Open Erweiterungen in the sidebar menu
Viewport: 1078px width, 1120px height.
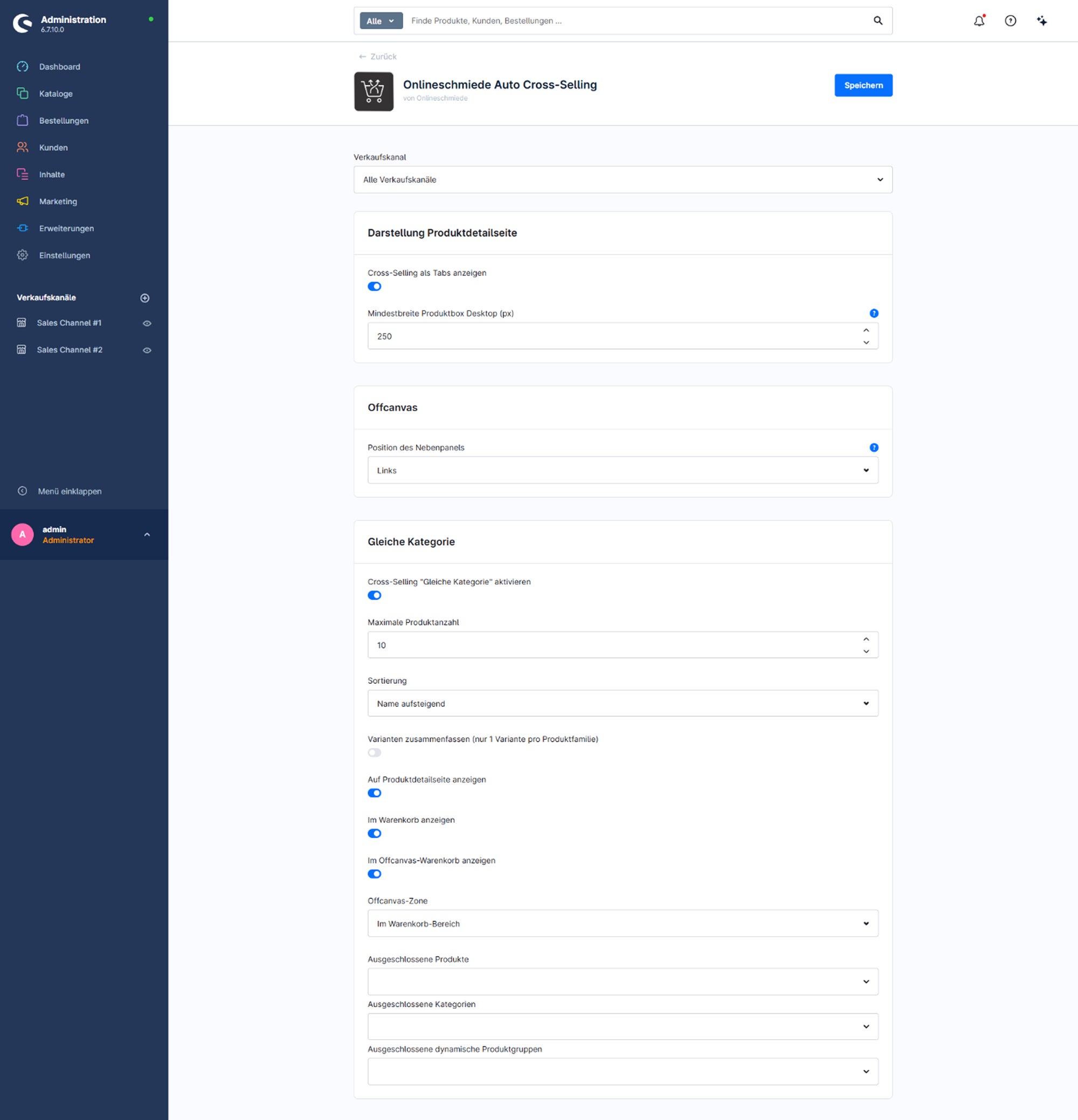pos(66,228)
